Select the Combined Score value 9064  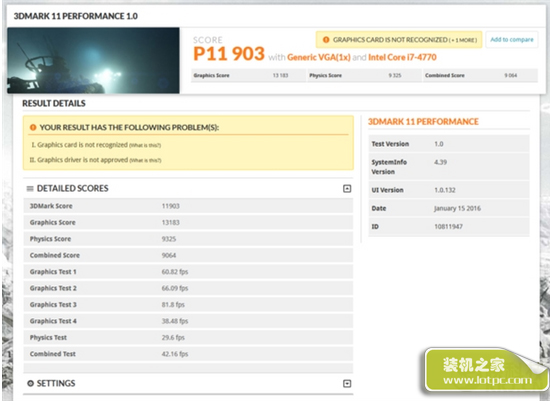pyautogui.click(x=169, y=256)
